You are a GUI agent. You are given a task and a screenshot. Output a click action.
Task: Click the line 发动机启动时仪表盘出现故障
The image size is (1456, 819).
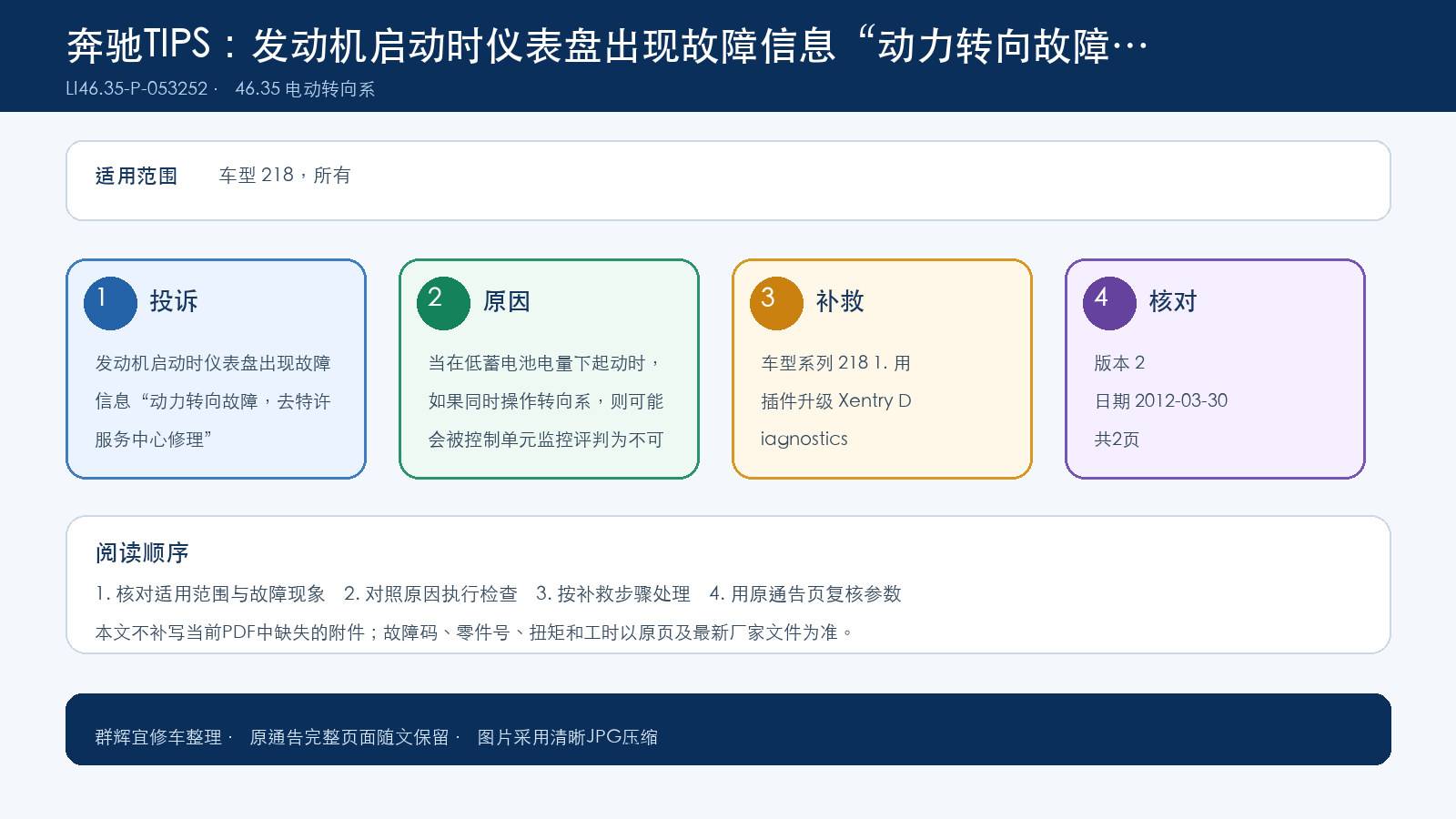(x=213, y=363)
